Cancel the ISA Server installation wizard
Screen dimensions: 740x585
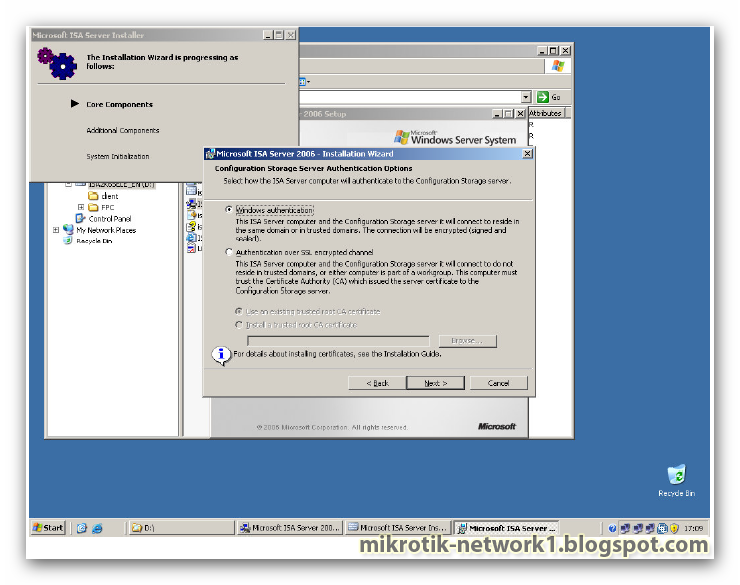click(x=498, y=383)
